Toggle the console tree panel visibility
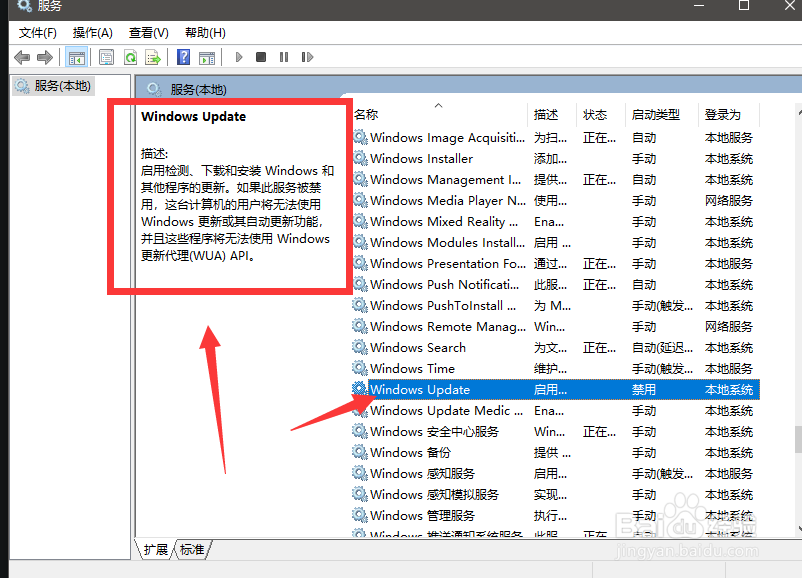Screen dimensions: 802x578 point(77,57)
